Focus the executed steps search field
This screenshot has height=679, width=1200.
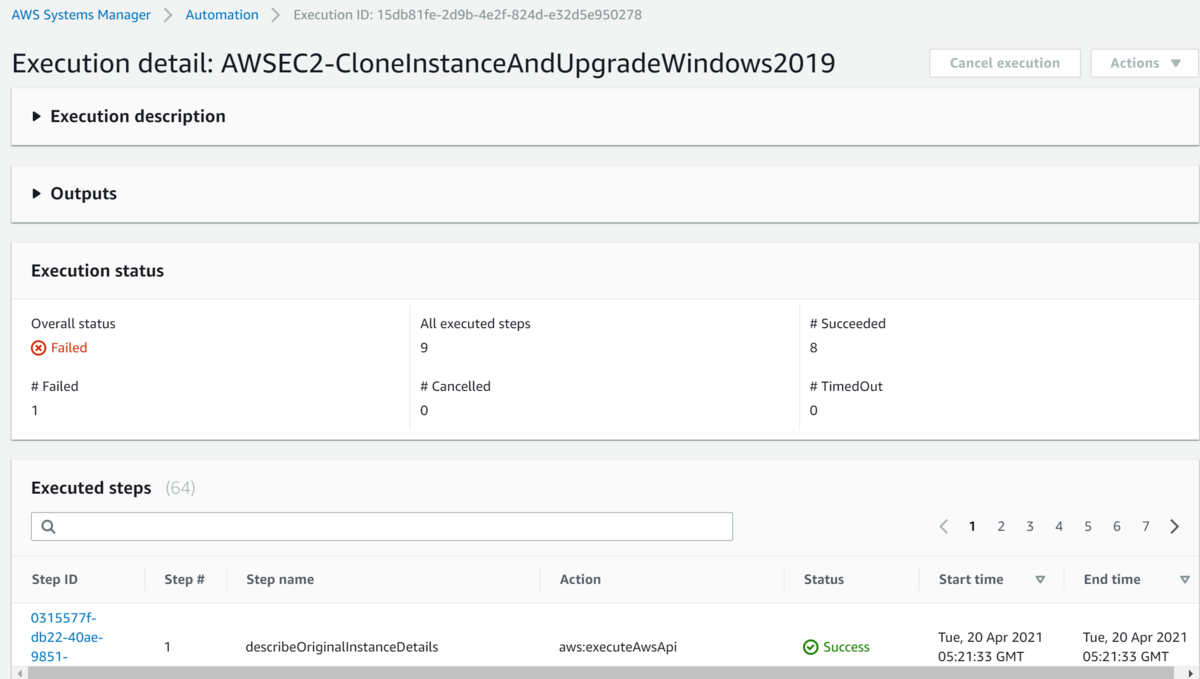tap(382, 527)
